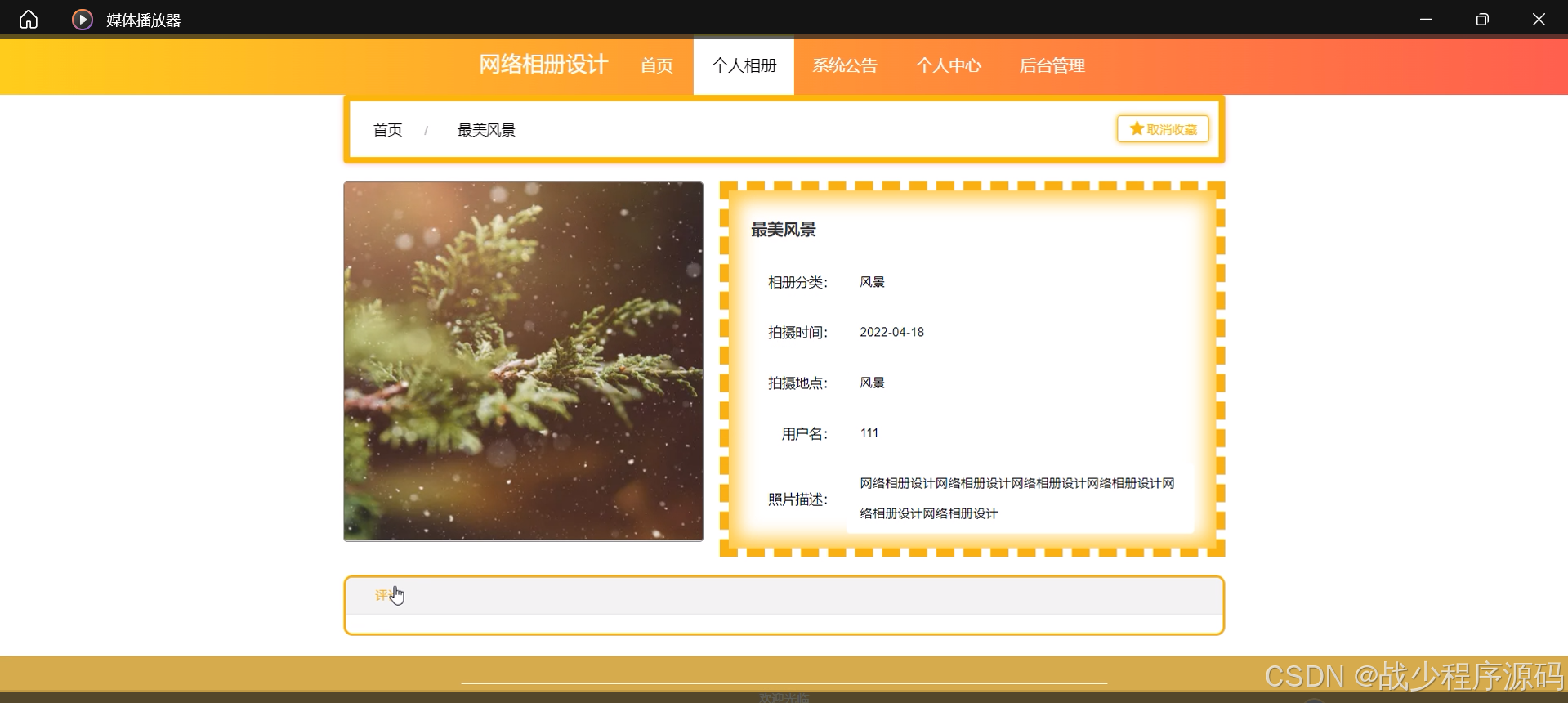Open the 系统公告 navigation tab
The width and height of the screenshot is (1568, 703).
845,65
